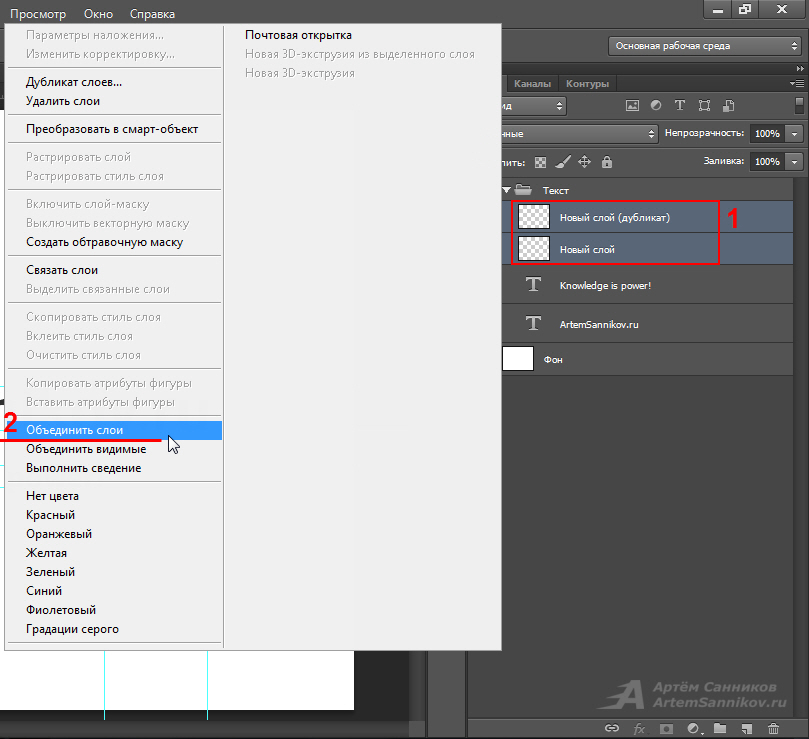Click the Заливка 100% value field
The height and width of the screenshot is (739, 809).
[767, 162]
